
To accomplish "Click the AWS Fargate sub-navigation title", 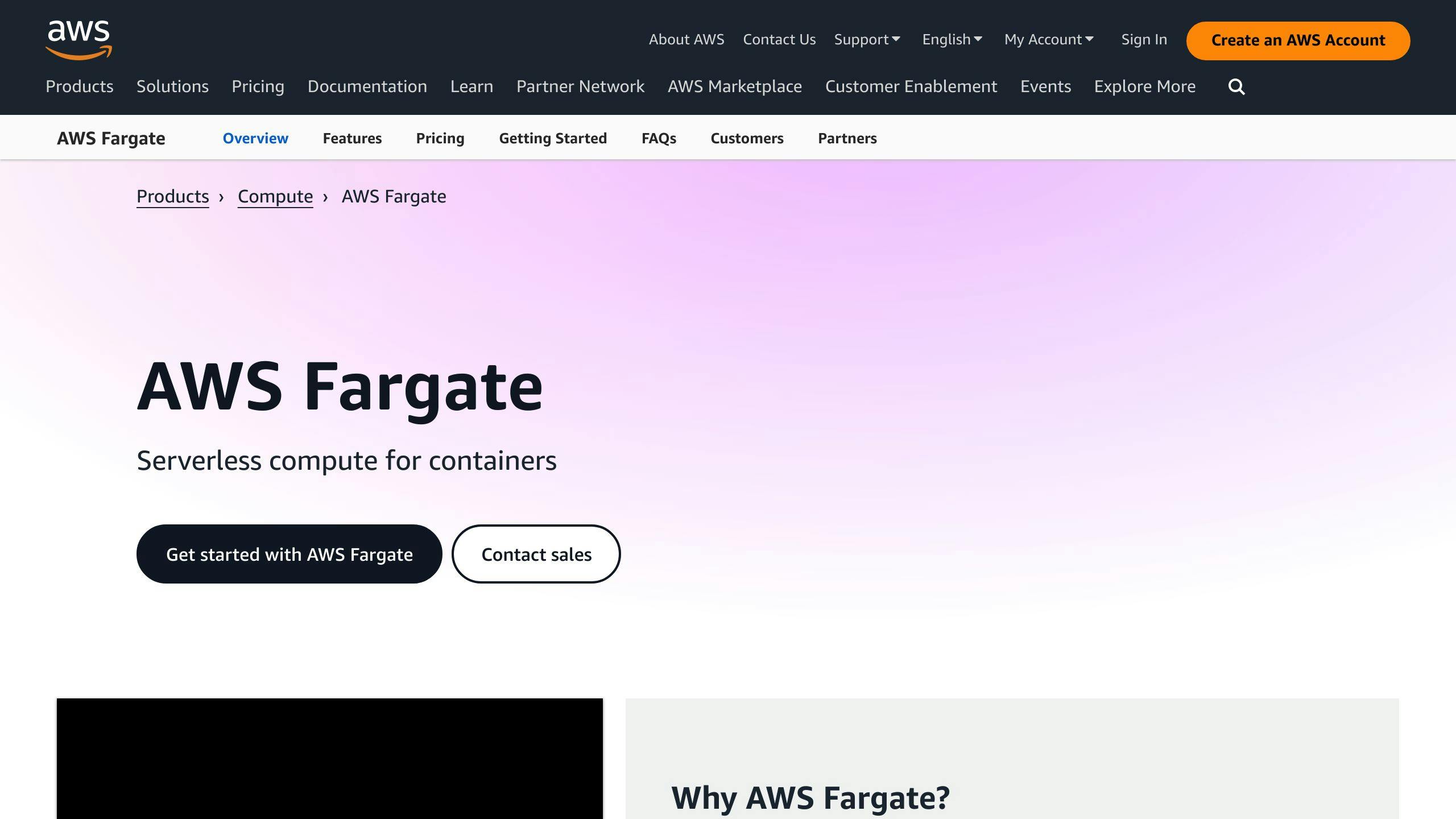I will point(111,138).
